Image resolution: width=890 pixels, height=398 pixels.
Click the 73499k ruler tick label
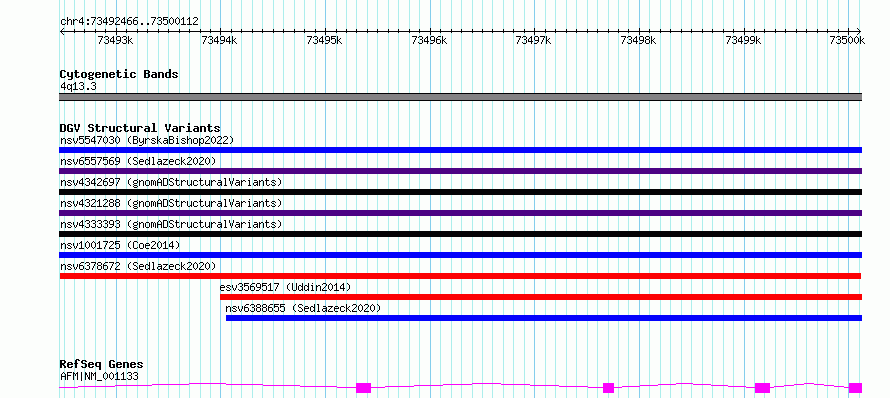pyautogui.click(x=743, y=40)
